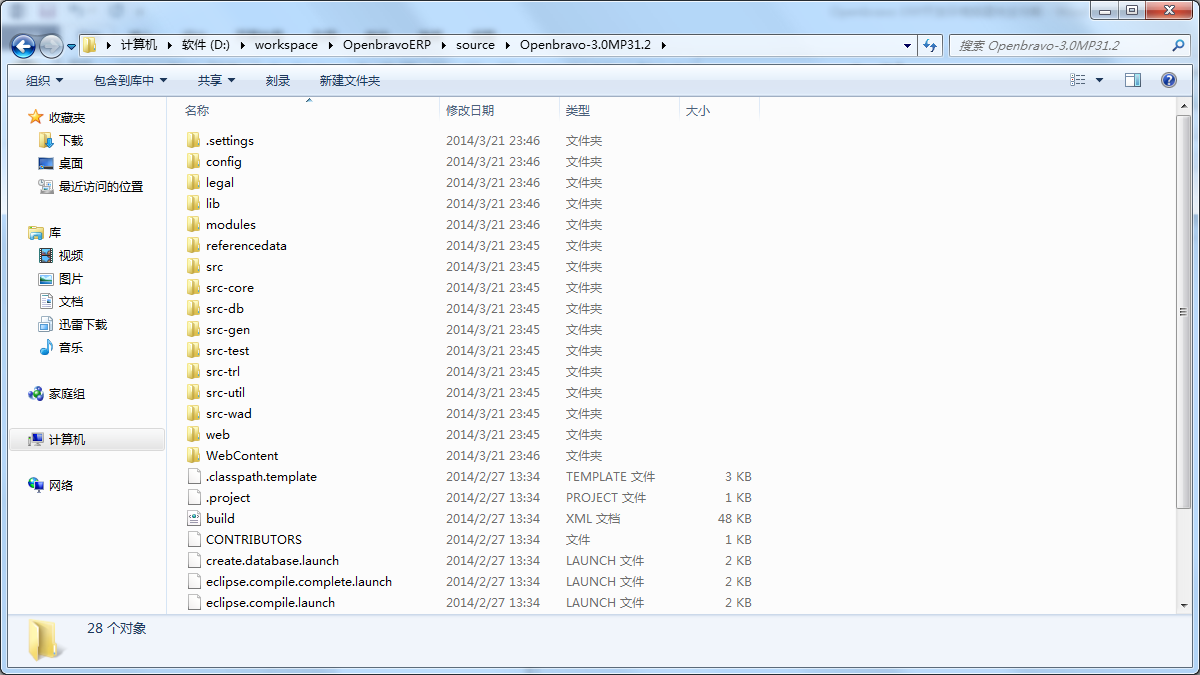The width and height of the screenshot is (1200, 675).
Task: Expand the arrow after source breadcrumb
Action: point(507,45)
